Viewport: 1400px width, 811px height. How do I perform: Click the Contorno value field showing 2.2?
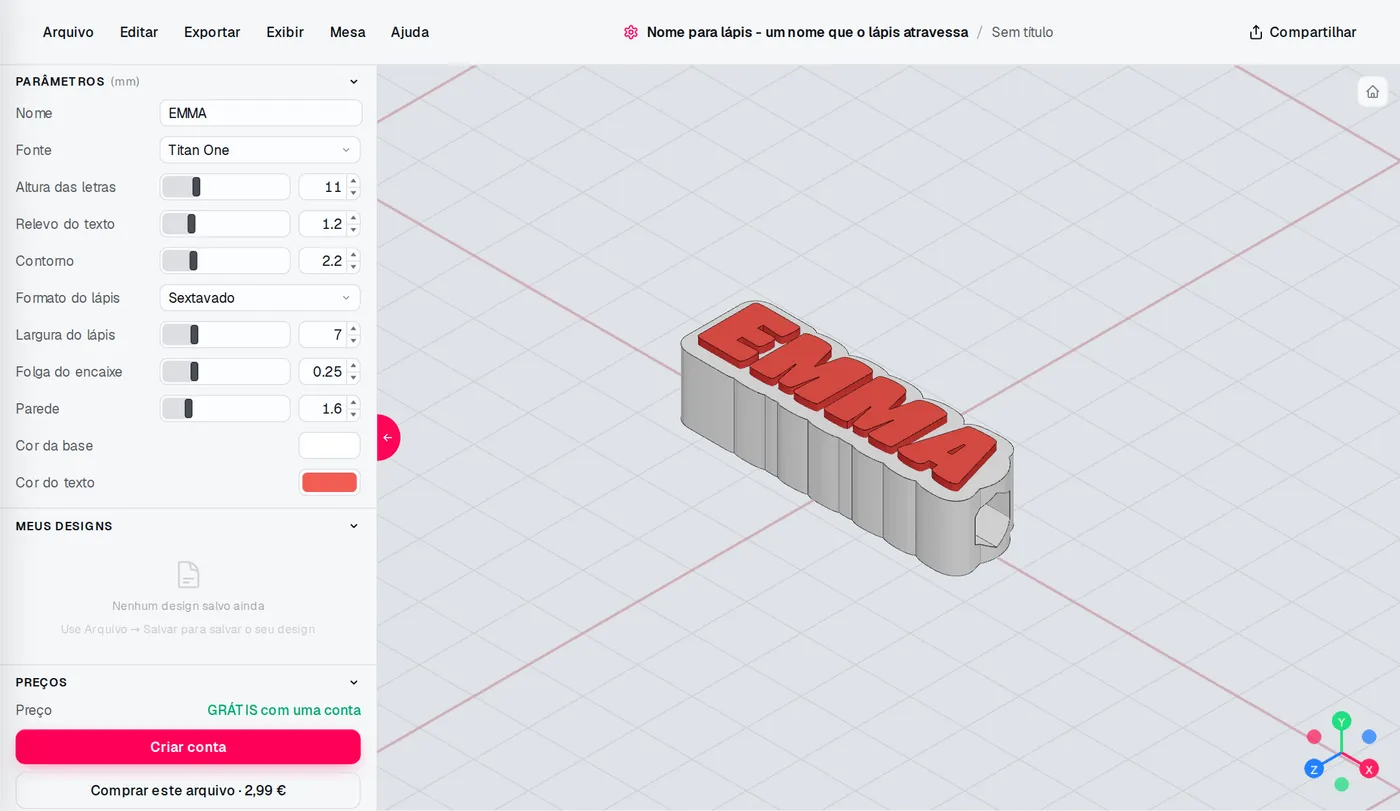click(x=329, y=261)
